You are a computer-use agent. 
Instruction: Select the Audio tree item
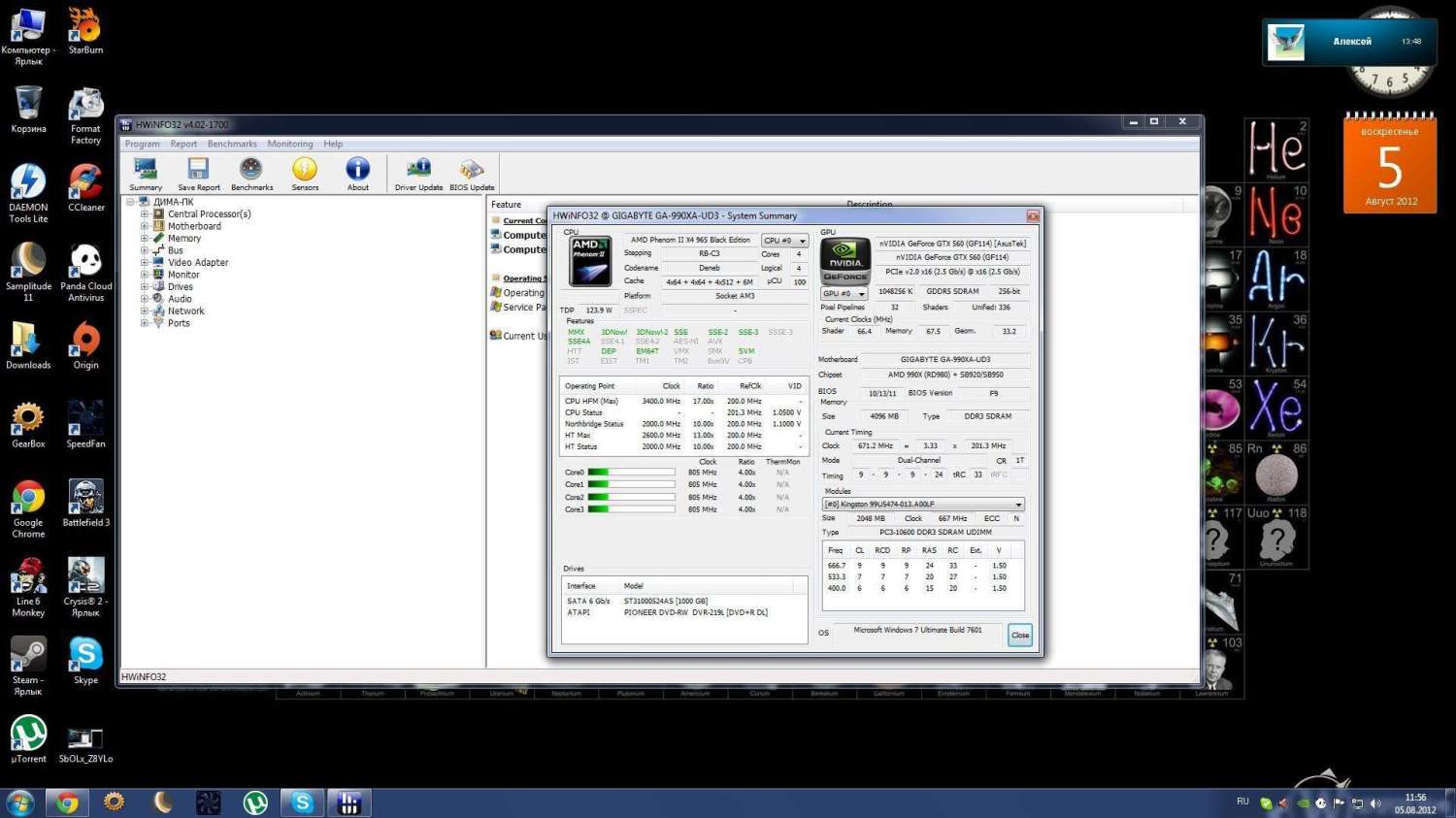(180, 299)
